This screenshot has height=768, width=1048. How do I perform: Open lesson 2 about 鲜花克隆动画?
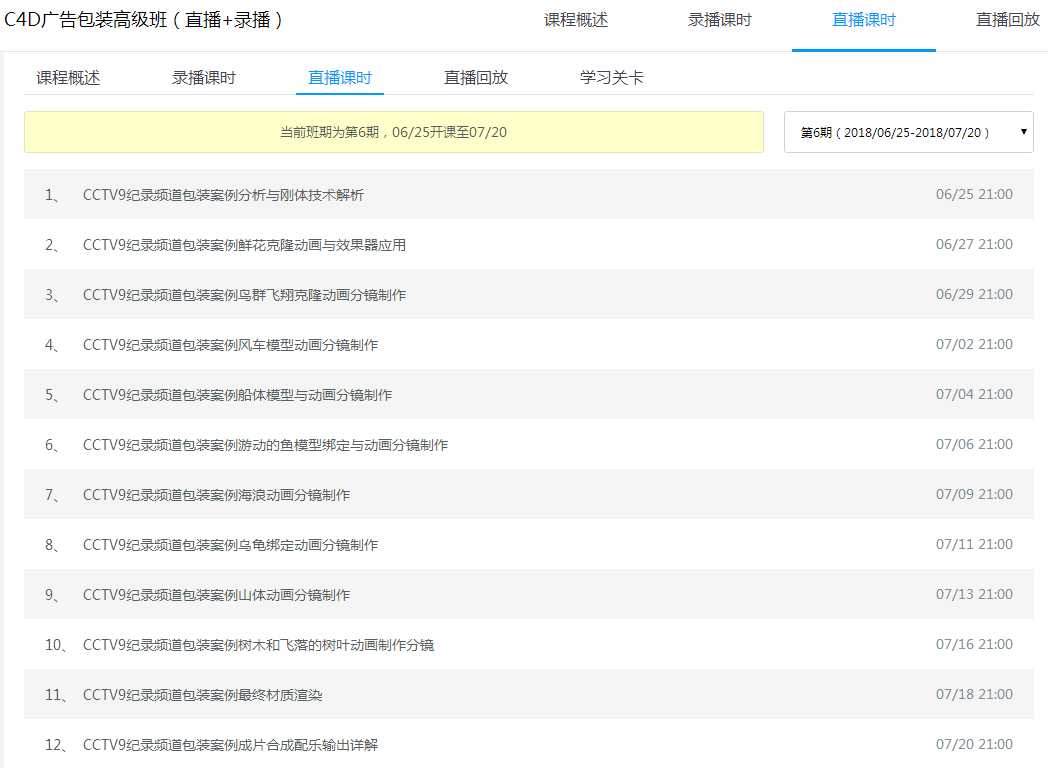[x=244, y=245]
